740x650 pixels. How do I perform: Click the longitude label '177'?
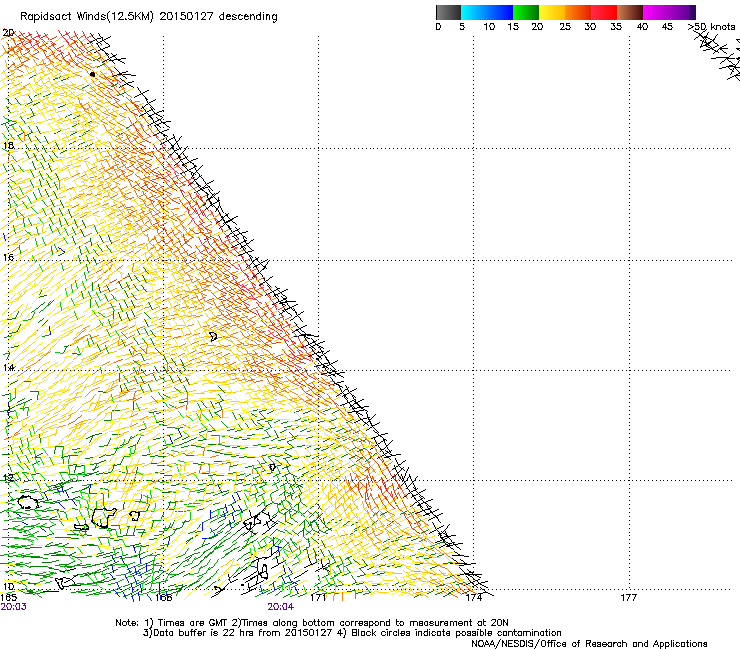[x=628, y=598]
